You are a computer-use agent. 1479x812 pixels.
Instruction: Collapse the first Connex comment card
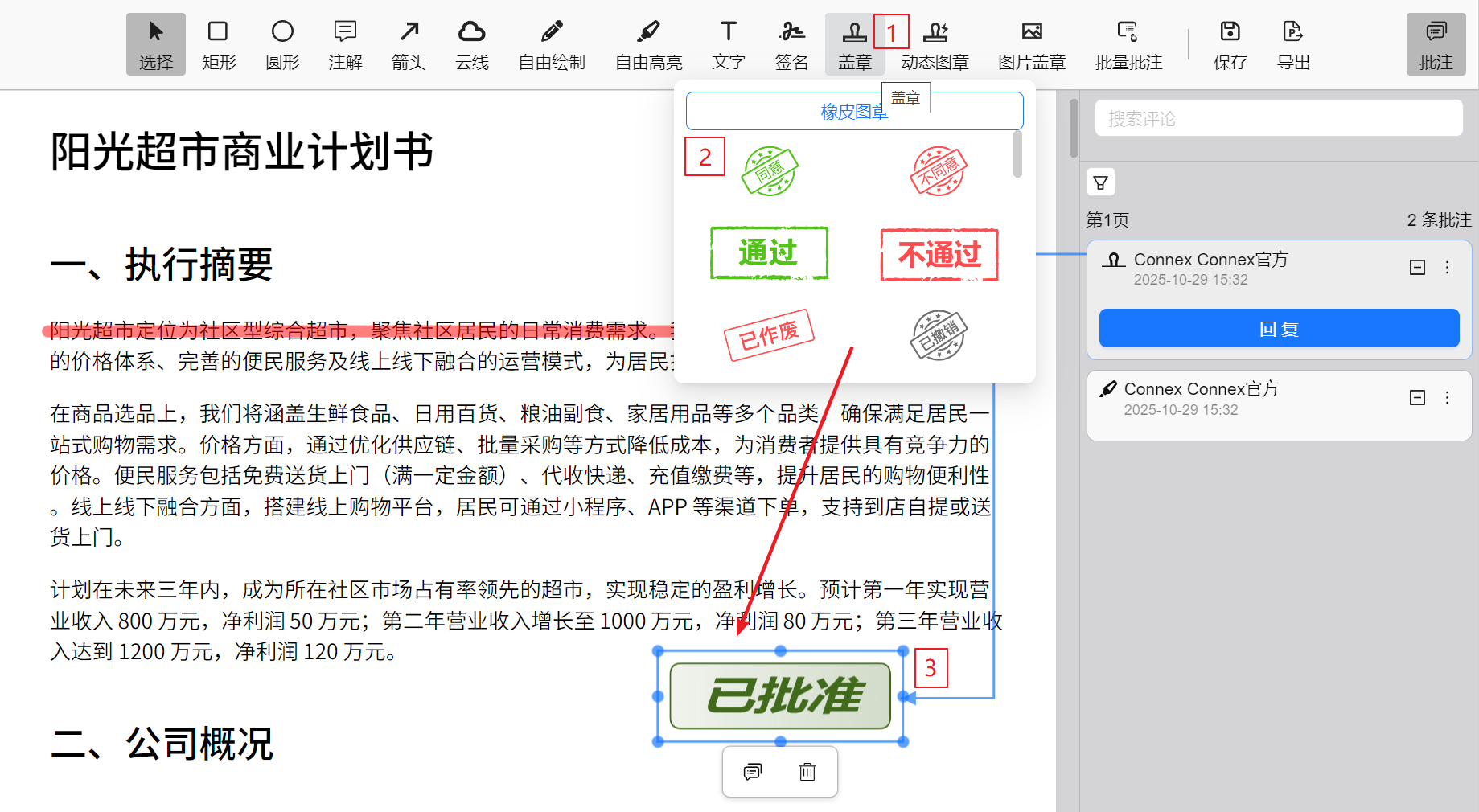coord(1417,268)
